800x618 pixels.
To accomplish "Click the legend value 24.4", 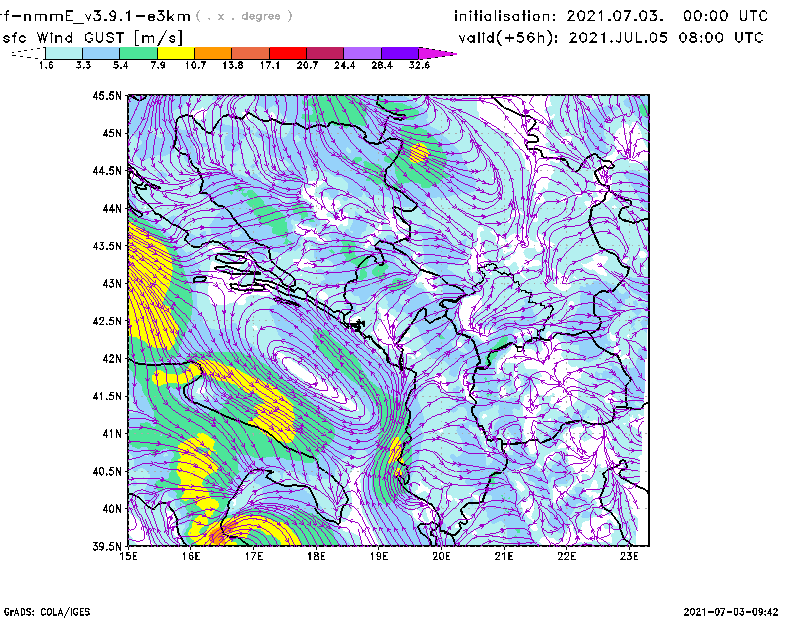I will coord(344,65).
